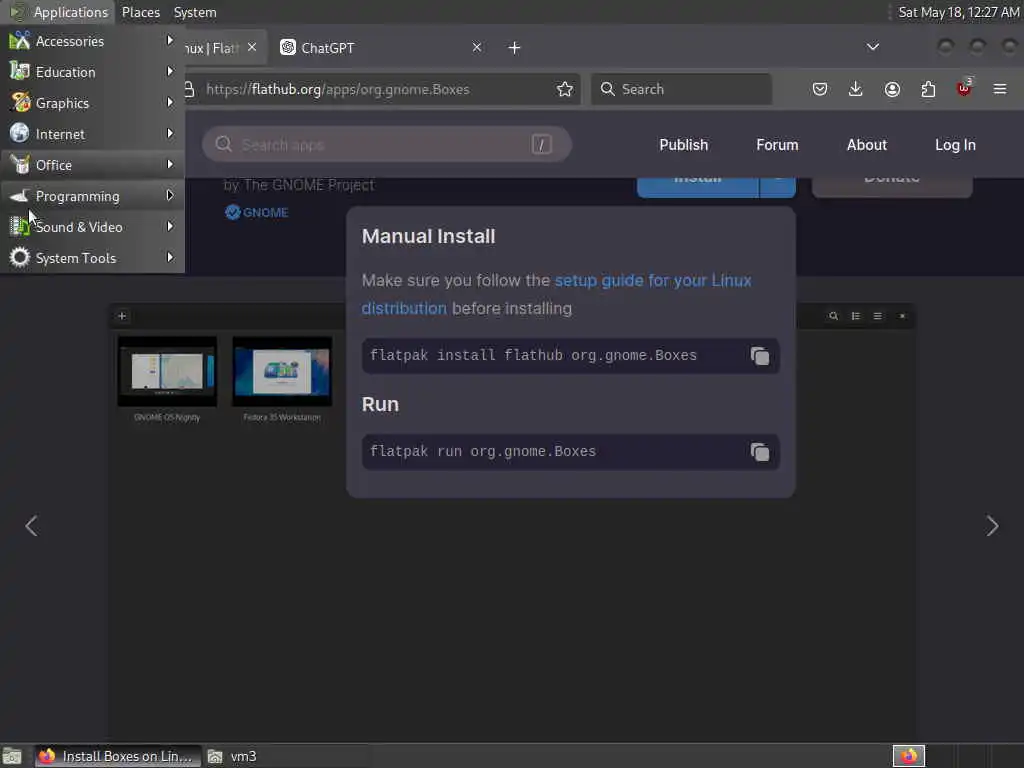Click the URL address bar
The height and width of the screenshot is (768, 1024).
379,89
